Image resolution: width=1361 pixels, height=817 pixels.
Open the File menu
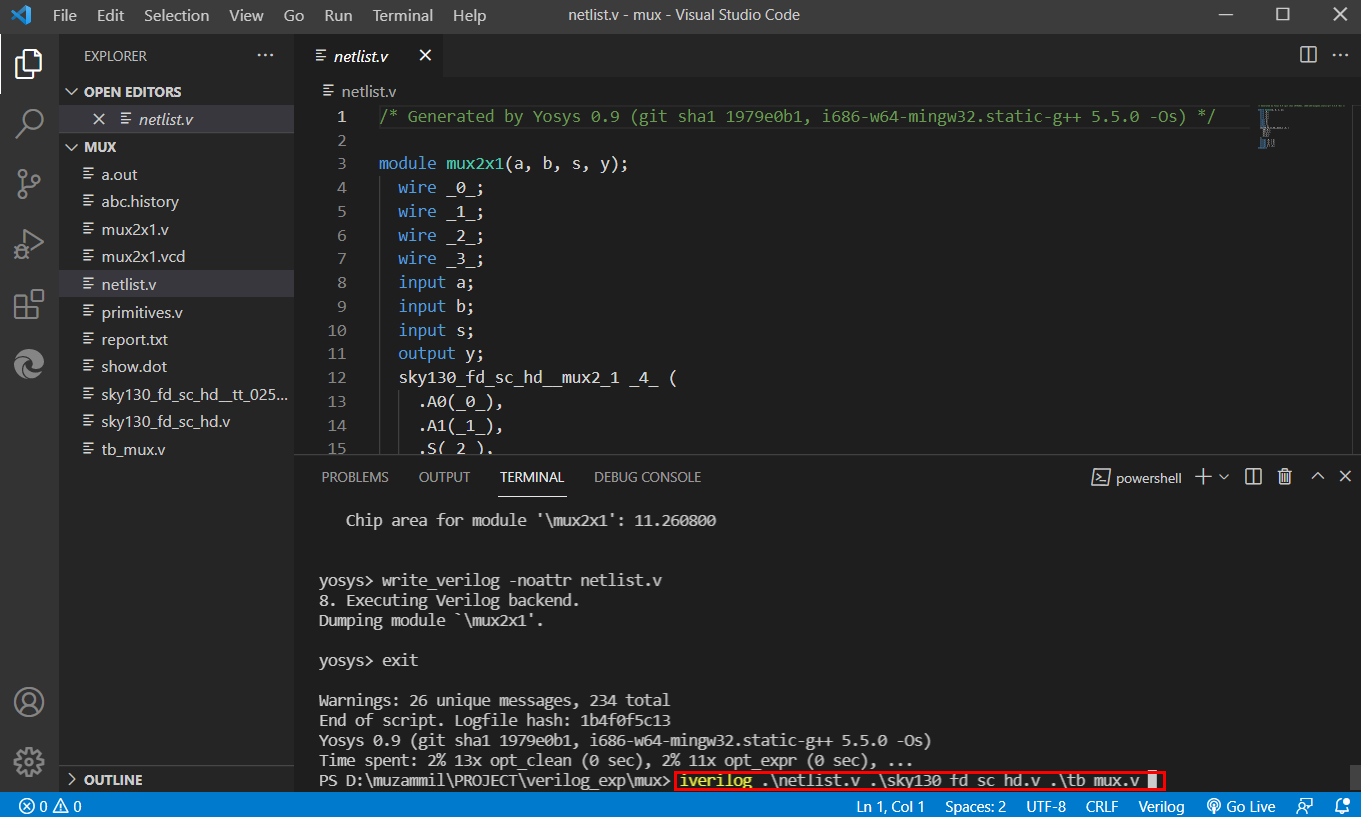click(64, 16)
